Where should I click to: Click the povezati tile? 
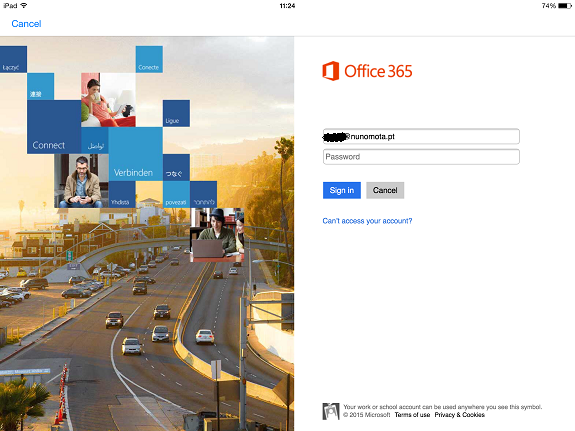176,194
